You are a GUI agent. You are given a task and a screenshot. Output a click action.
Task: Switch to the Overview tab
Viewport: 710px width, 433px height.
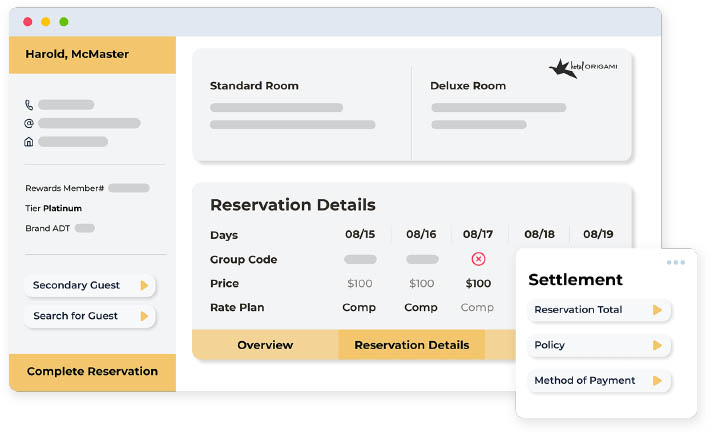click(265, 345)
